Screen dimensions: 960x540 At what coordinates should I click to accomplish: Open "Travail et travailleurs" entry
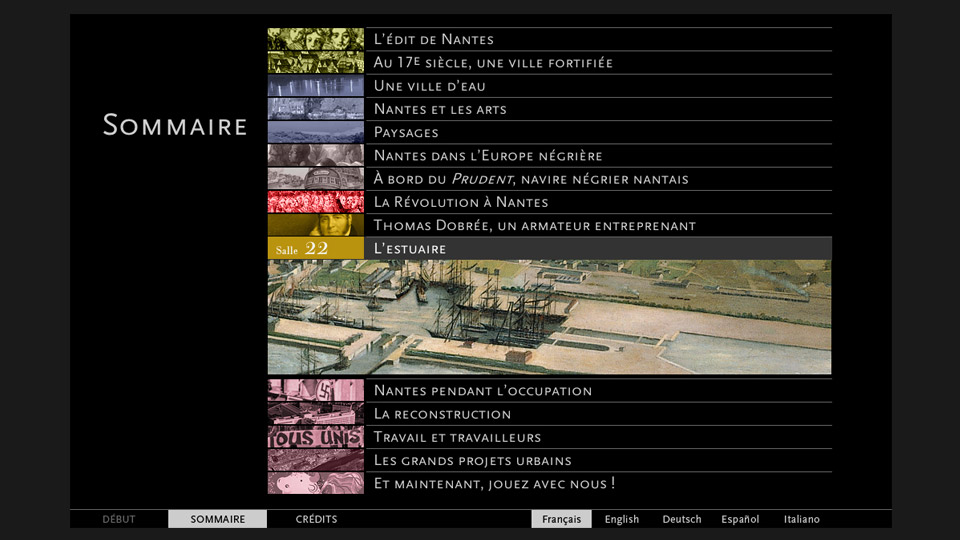tap(598, 437)
